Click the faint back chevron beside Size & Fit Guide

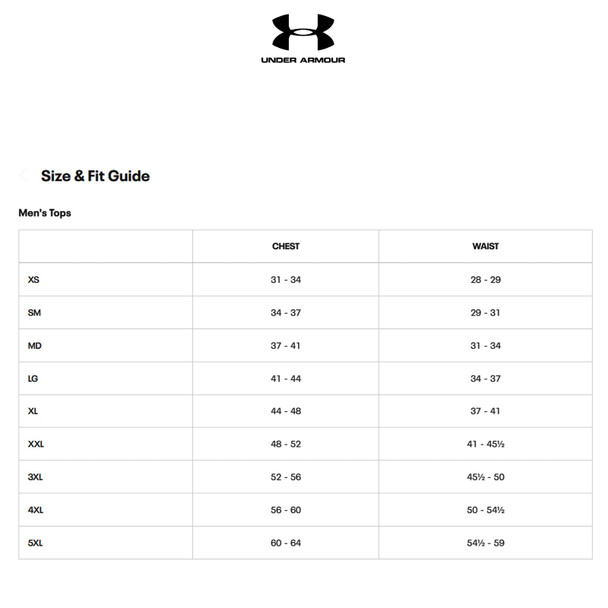click(x=23, y=176)
